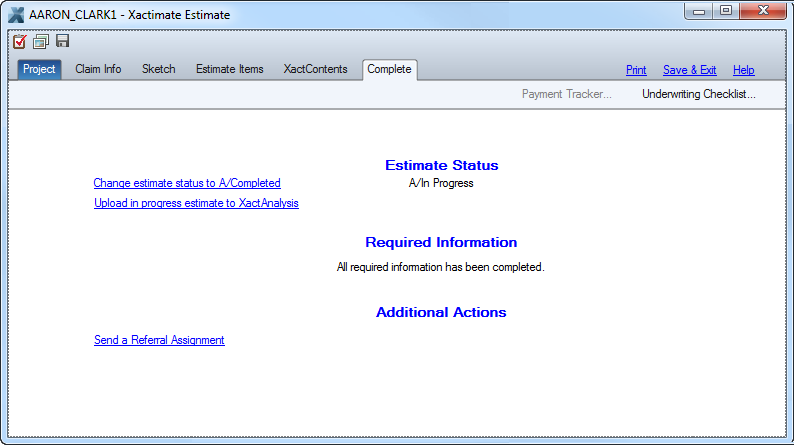Select the Complete tab
This screenshot has height=445, width=794.
click(389, 69)
